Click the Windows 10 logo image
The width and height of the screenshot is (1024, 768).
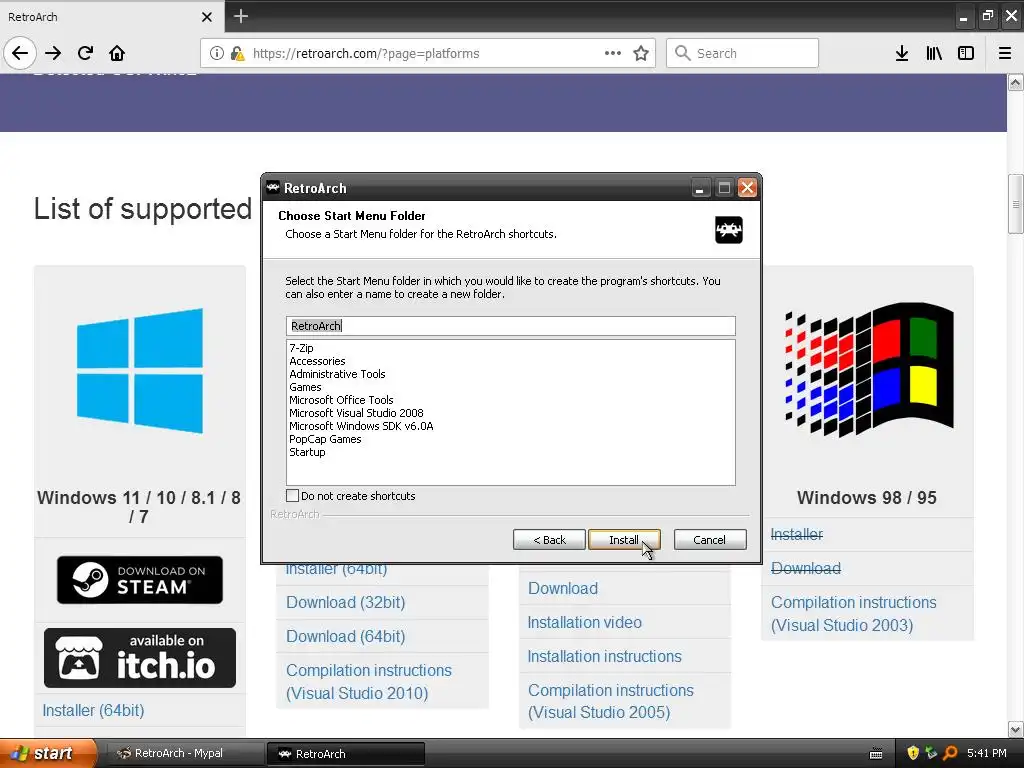point(140,371)
